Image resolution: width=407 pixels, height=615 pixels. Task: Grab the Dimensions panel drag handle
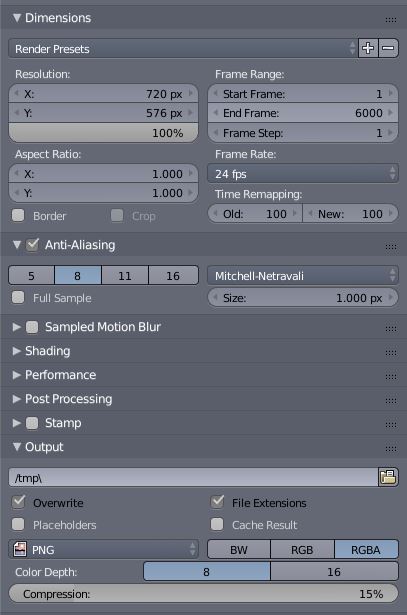(x=391, y=19)
